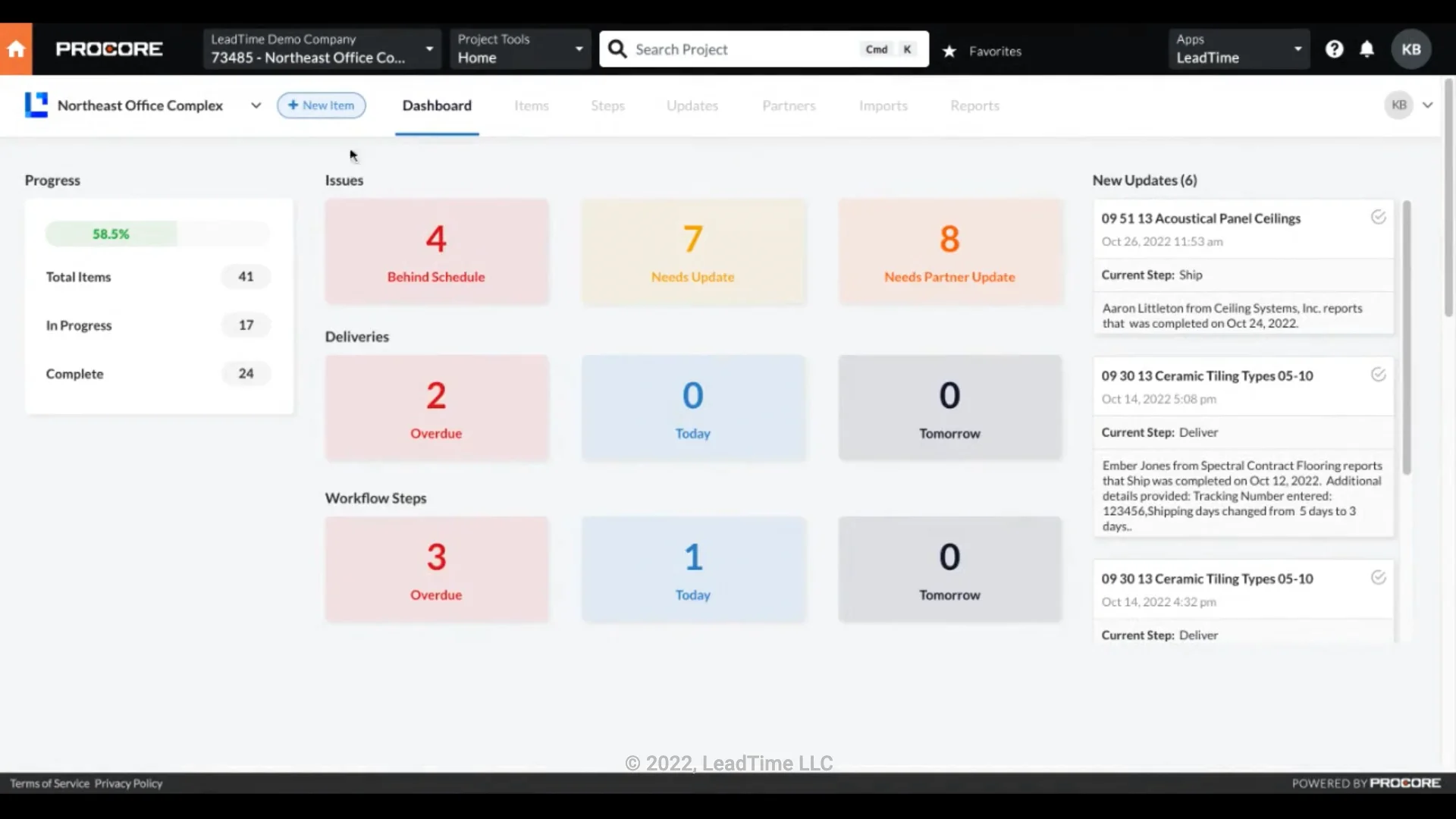Open the Workflow Steps 1 Today card
Screen dimensions: 1456x819
(x=693, y=570)
